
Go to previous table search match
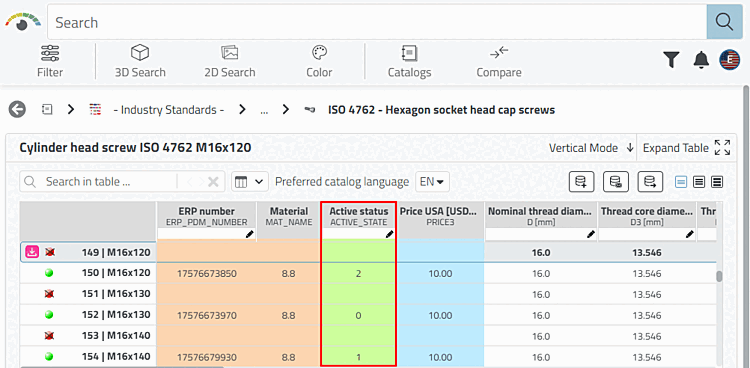point(189,182)
